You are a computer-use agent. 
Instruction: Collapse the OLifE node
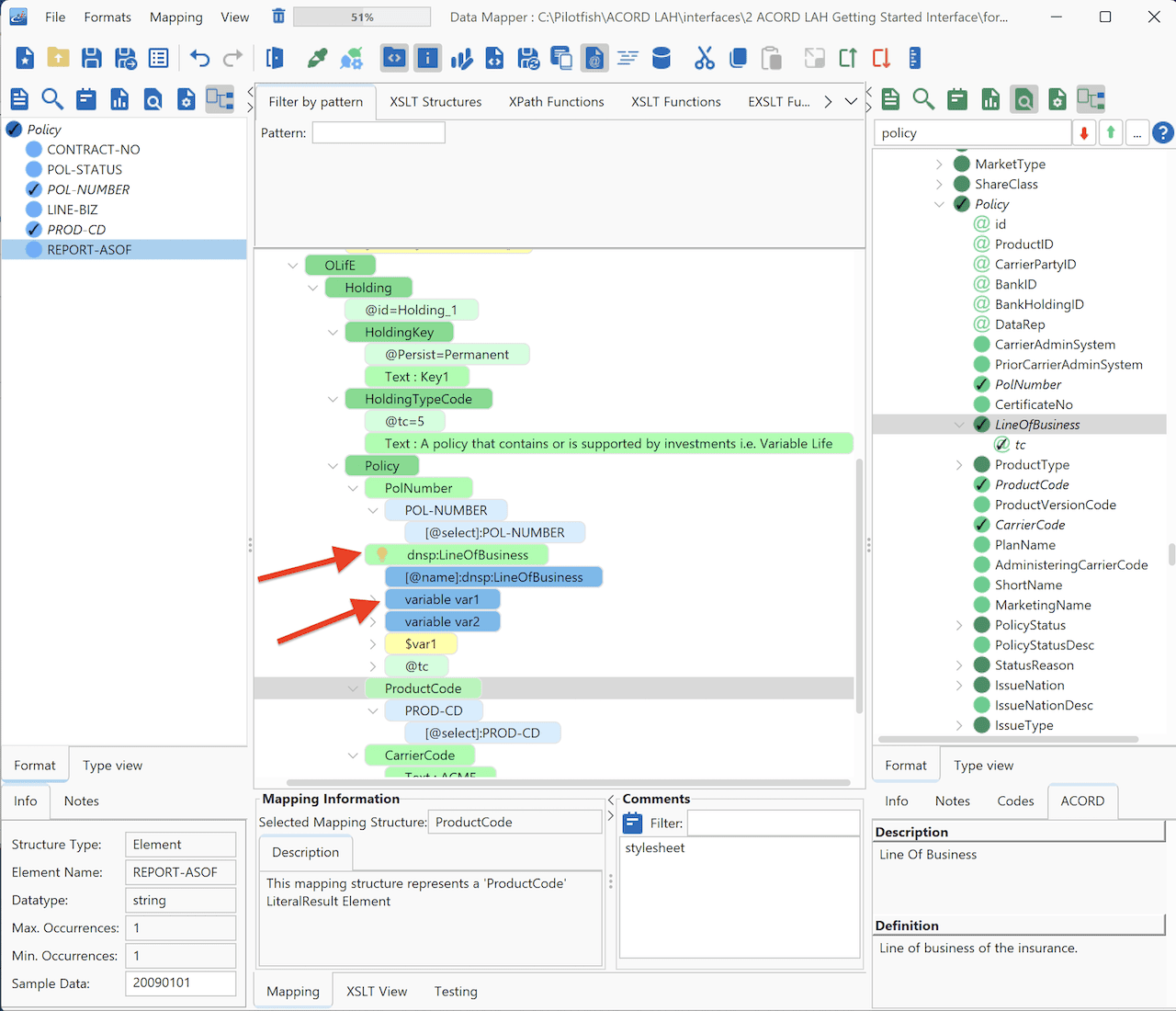tap(293, 266)
